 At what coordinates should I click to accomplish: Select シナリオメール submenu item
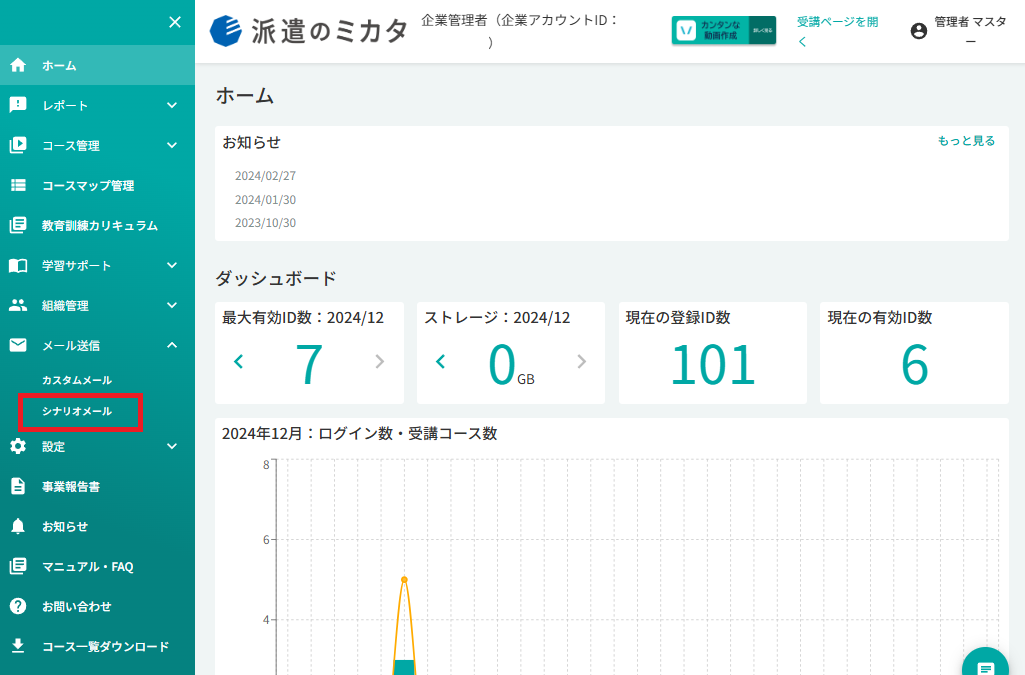click(77, 411)
